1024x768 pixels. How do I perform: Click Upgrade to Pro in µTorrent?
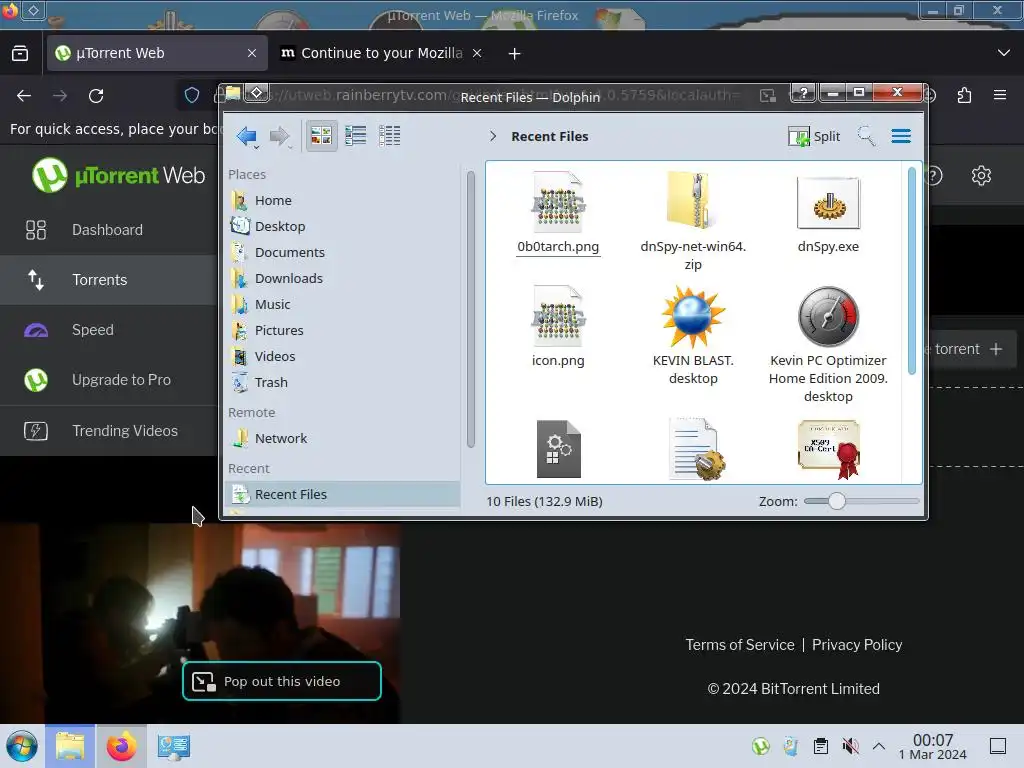(x=108, y=380)
